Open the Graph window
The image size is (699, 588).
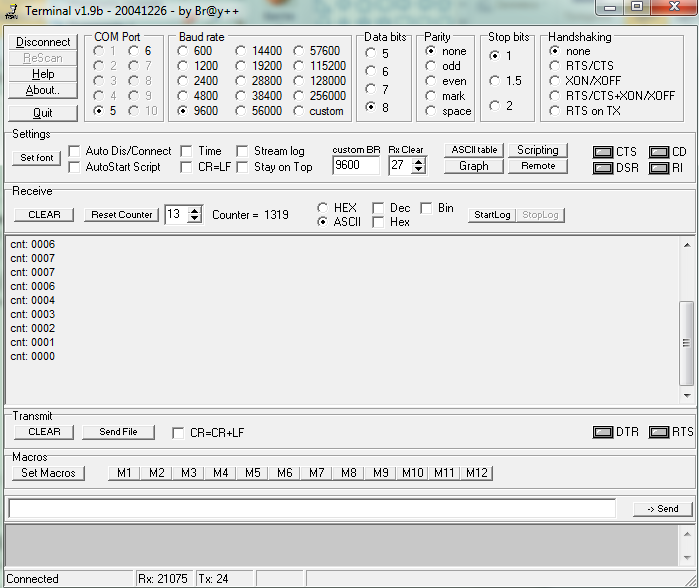[474, 166]
